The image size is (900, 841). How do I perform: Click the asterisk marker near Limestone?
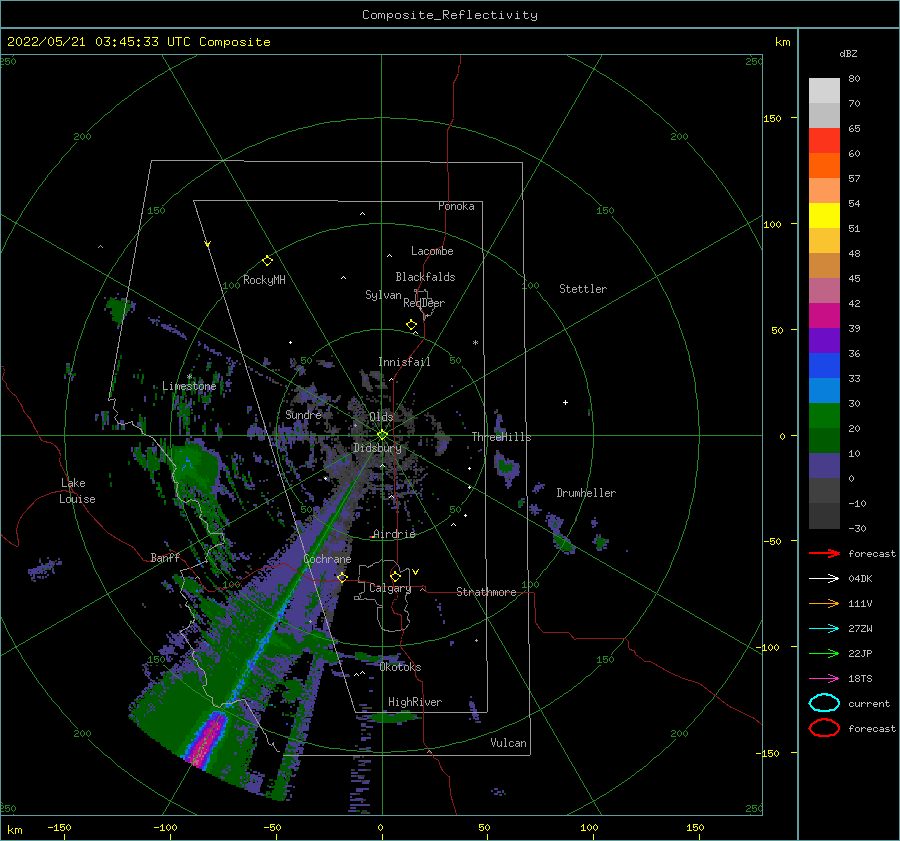[189, 377]
